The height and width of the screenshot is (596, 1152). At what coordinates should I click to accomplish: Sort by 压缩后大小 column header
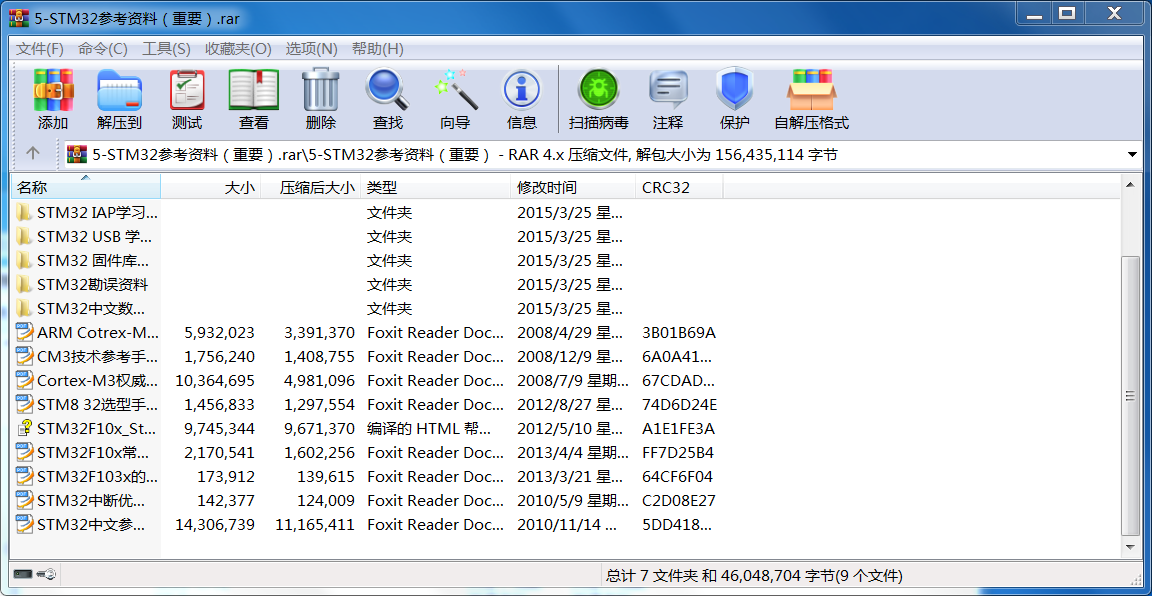click(311, 187)
